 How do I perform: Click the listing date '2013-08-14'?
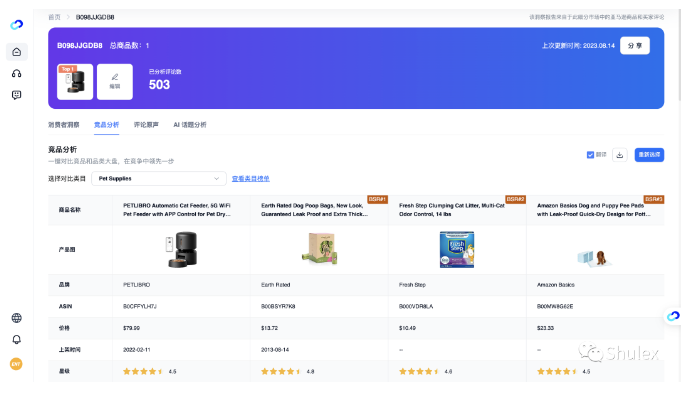(275, 350)
